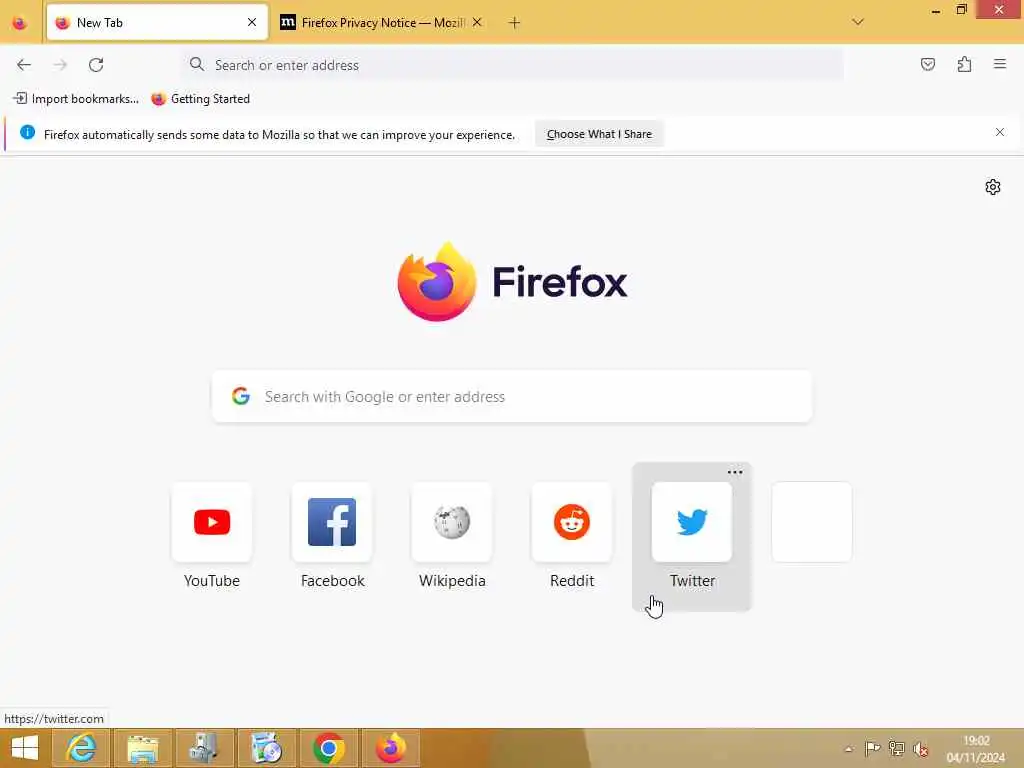Open new tab personalize gear icon
The height and width of the screenshot is (768, 1024).
point(992,187)
